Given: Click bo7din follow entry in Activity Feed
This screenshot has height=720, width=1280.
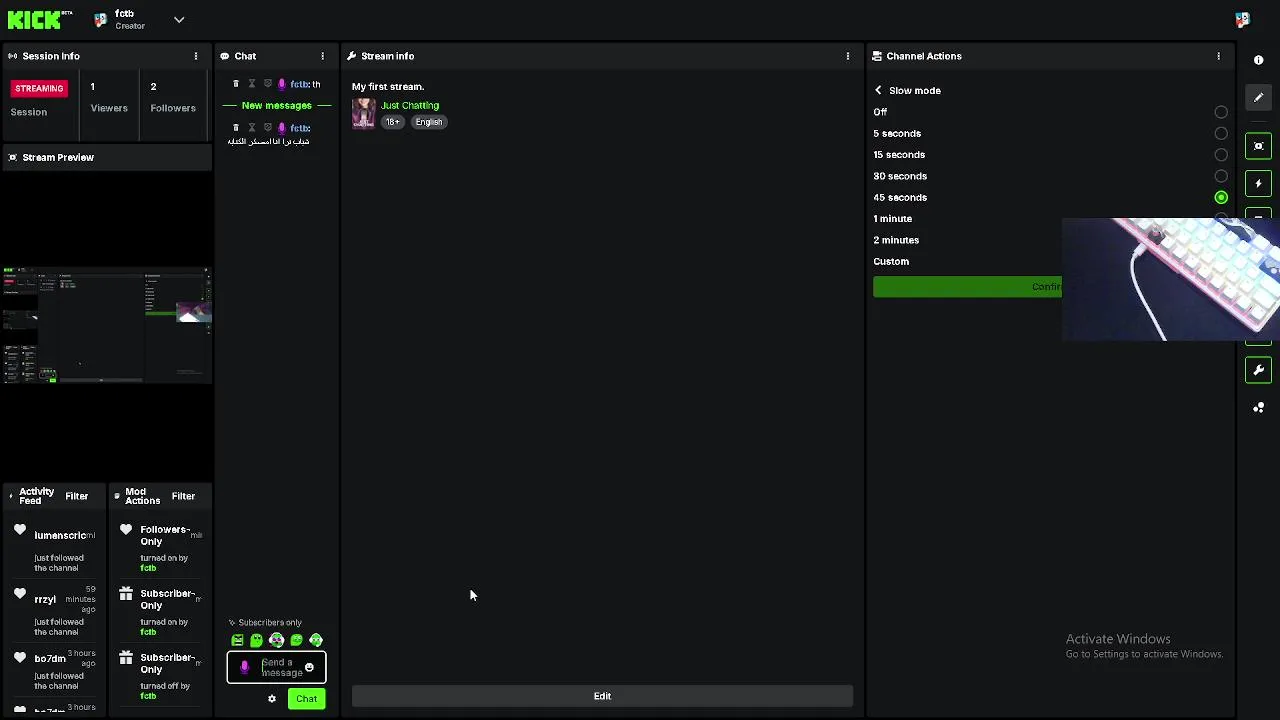Looking at the screenshot, I should pos(55,670).
